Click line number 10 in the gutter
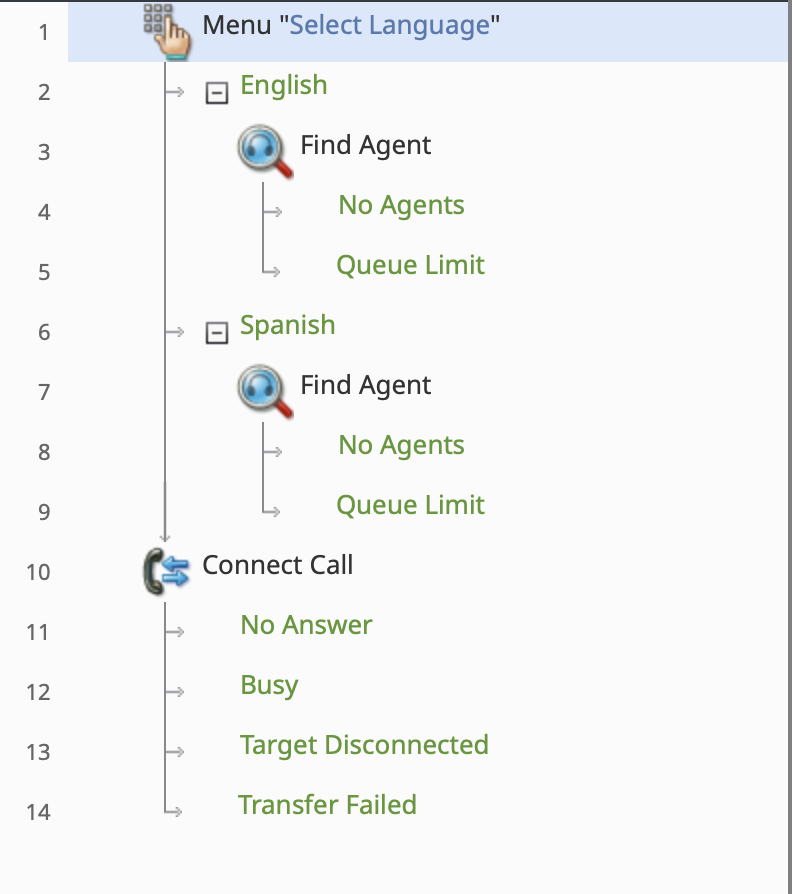Screen dimensions: 792x894 pos(38,572)
